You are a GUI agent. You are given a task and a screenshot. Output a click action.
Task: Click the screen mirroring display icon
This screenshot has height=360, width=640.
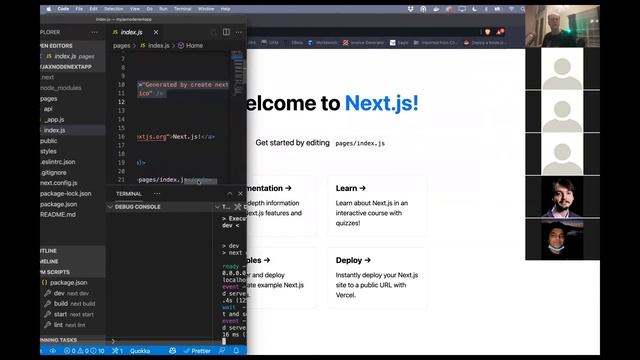click(x=462, y=9)
